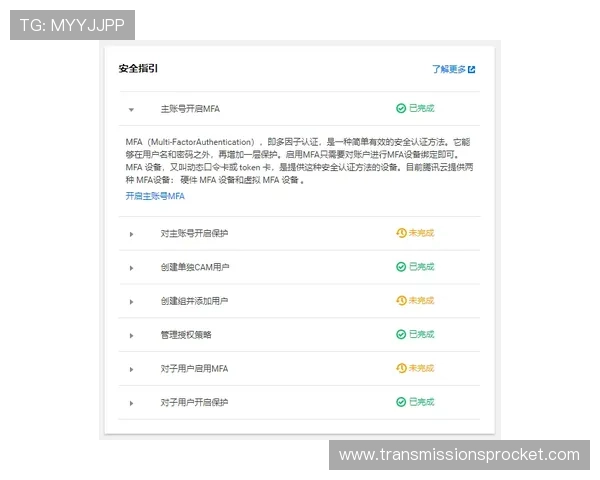Click 已完成 status on 主账号开启MFA row
The height and width of the screenshot is (480, 600).
[422, 108]
